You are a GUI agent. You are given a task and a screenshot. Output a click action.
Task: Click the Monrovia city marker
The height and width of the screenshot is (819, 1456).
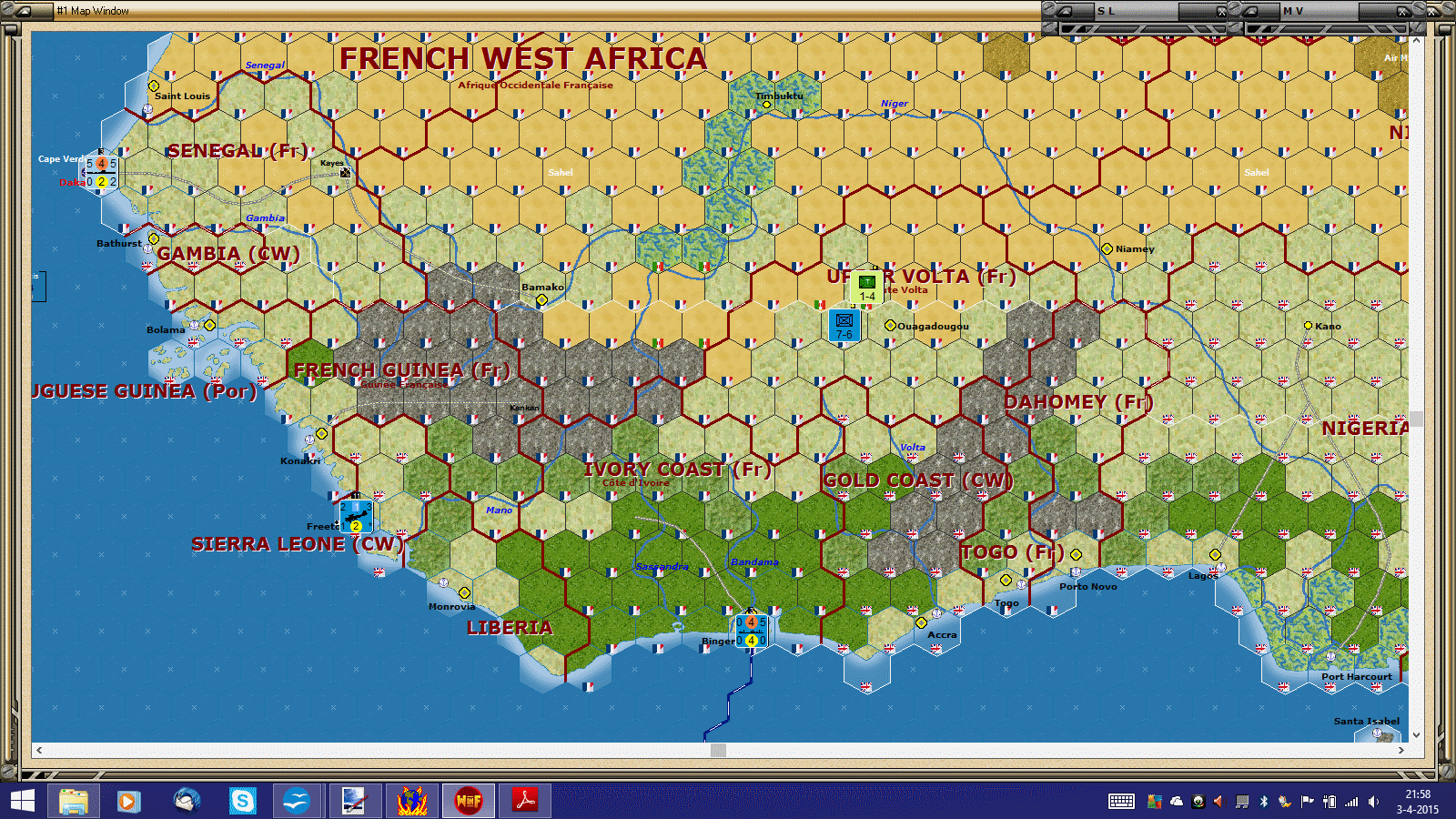point(464,592)
